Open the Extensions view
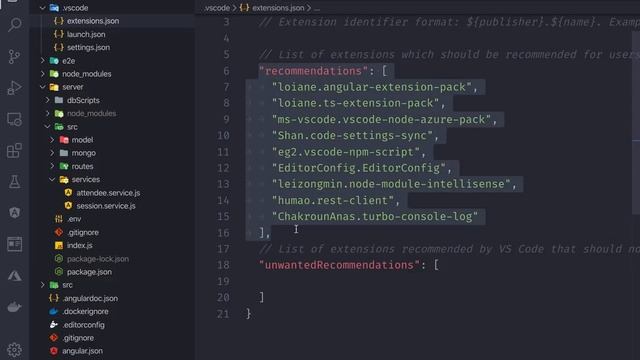The image size is (640, 360). (x=14, y=151)
